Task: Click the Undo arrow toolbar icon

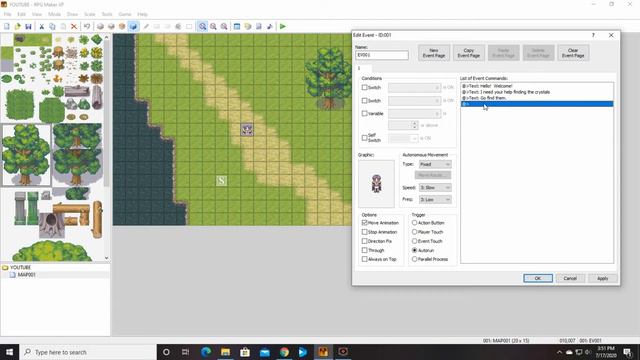Action: 87,27
